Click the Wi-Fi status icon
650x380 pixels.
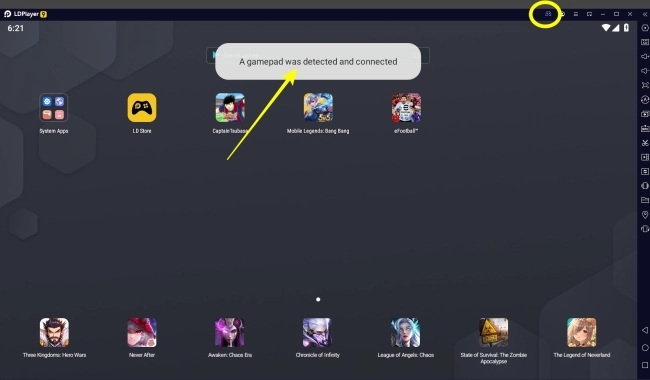[606, 28]
